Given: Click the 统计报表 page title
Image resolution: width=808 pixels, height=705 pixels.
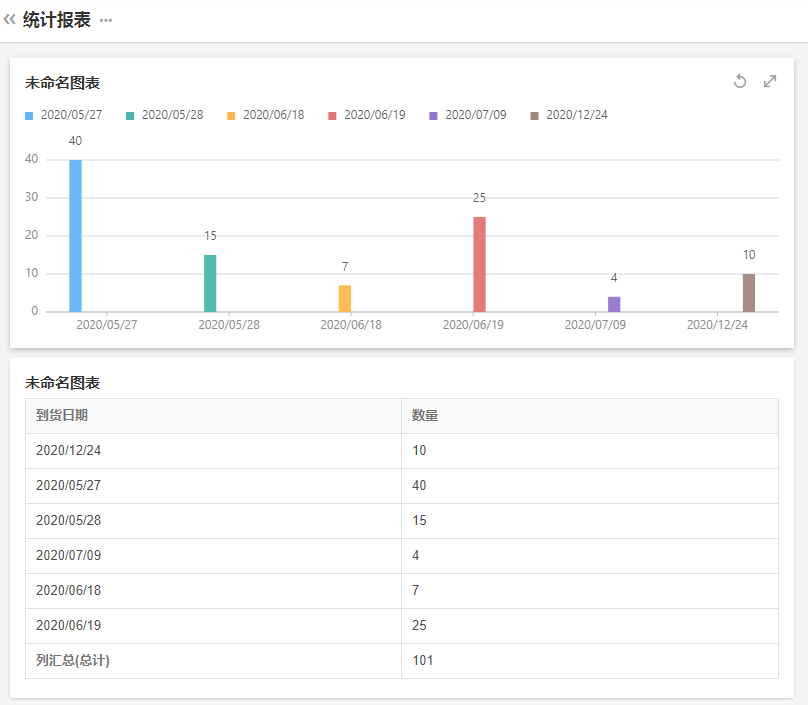Looking at the screenshot, I should point(57,20).
